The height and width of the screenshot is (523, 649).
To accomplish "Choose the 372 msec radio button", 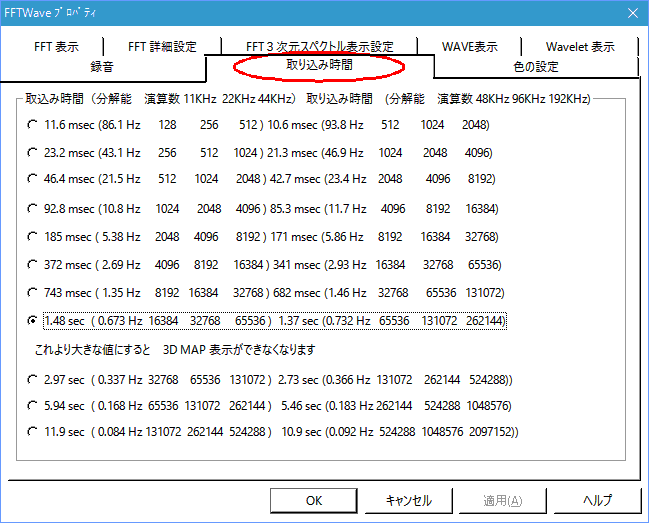I will [33, 266].
